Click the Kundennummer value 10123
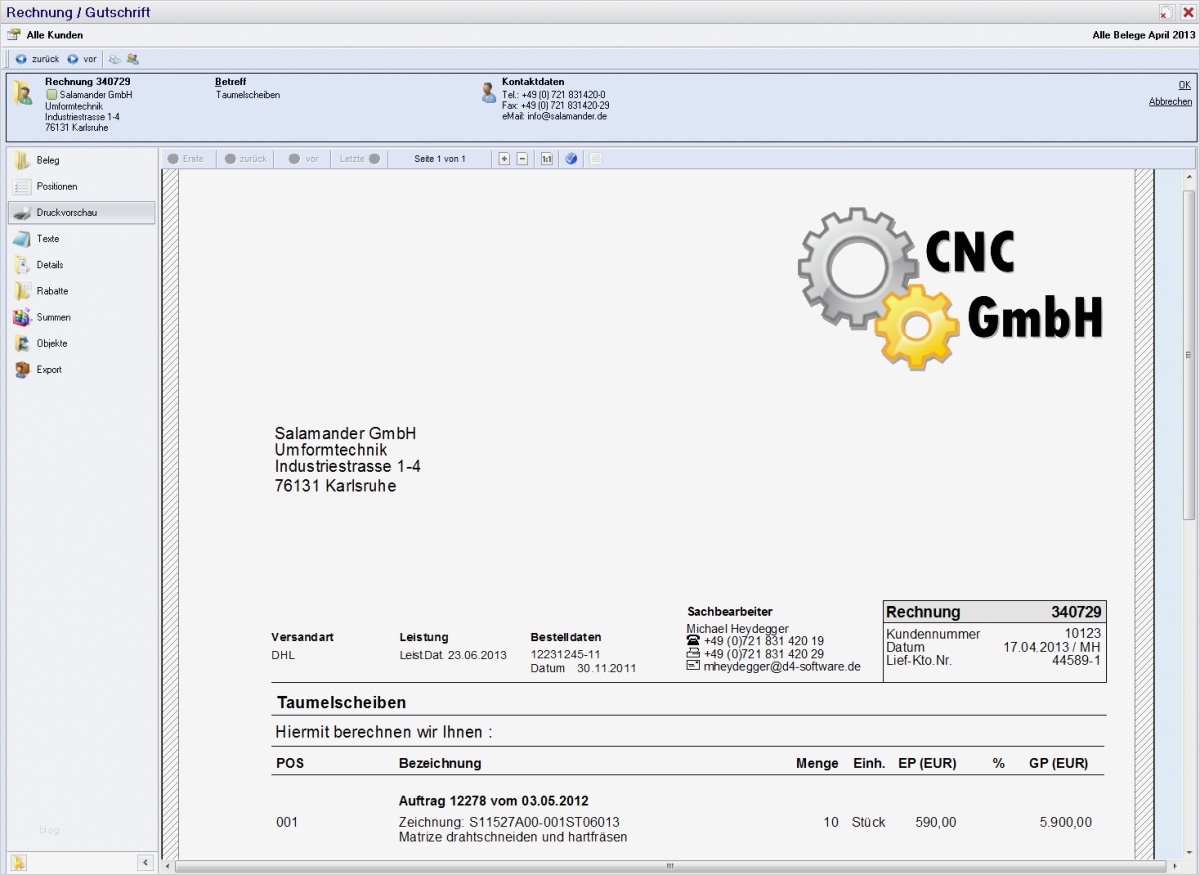Image resolution: width=1200 pixels, height=875 pixels. pyautogui.click(x=1083, y=634)
